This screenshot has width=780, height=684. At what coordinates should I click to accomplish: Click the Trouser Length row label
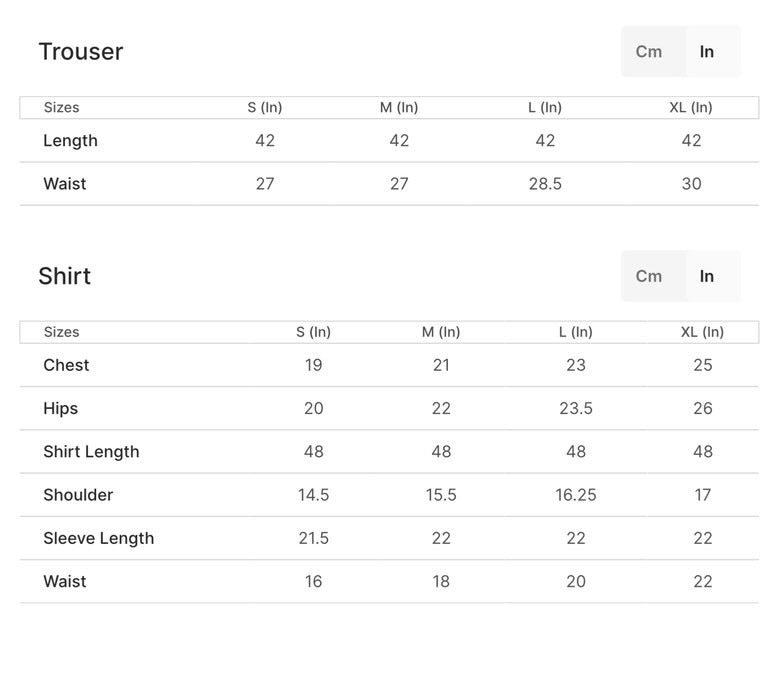coord(70,141)
